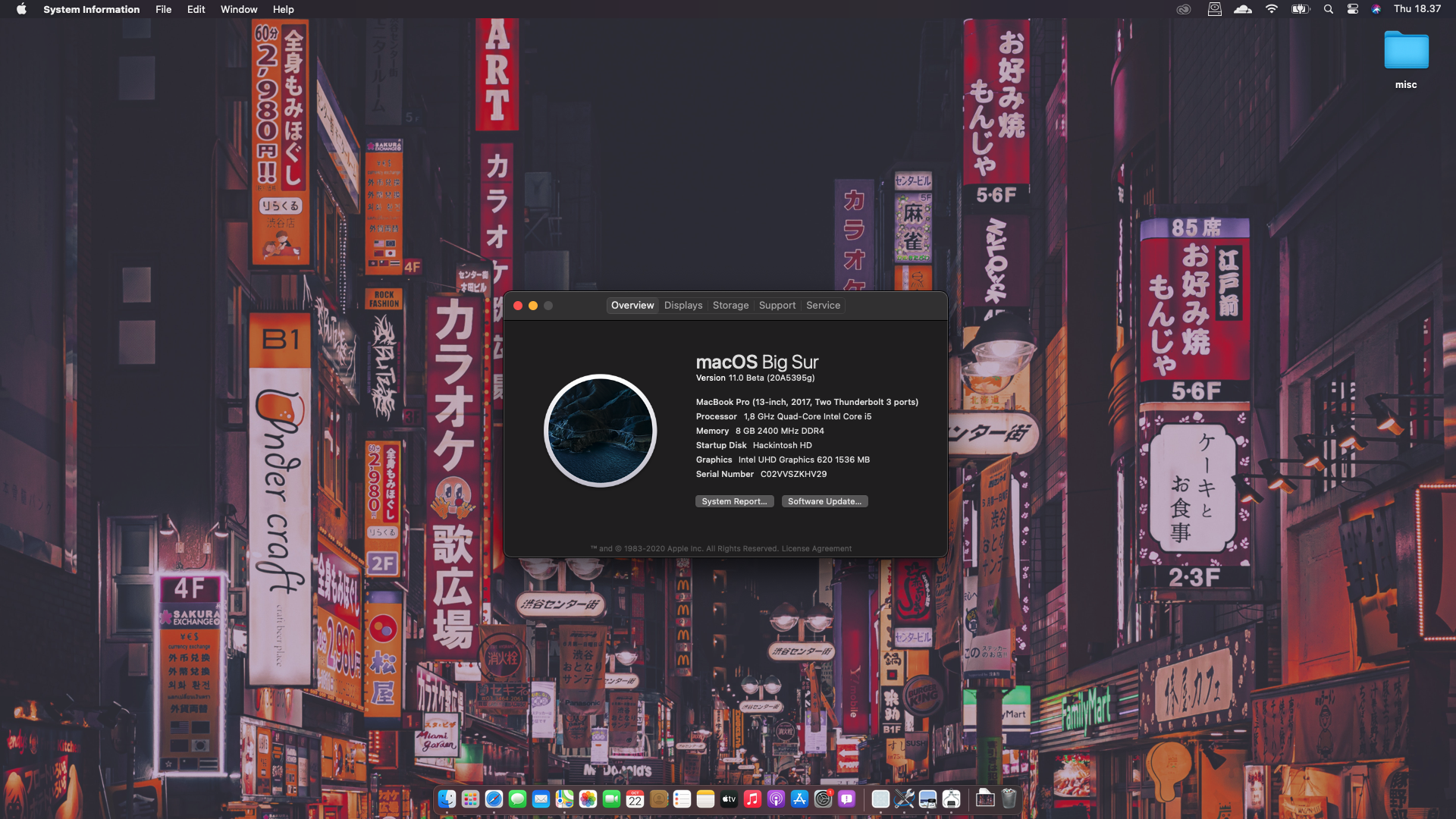The image size is (1456, 819).
Task: Click the Wi-Fi status icon
Action: pos(1272,9)
